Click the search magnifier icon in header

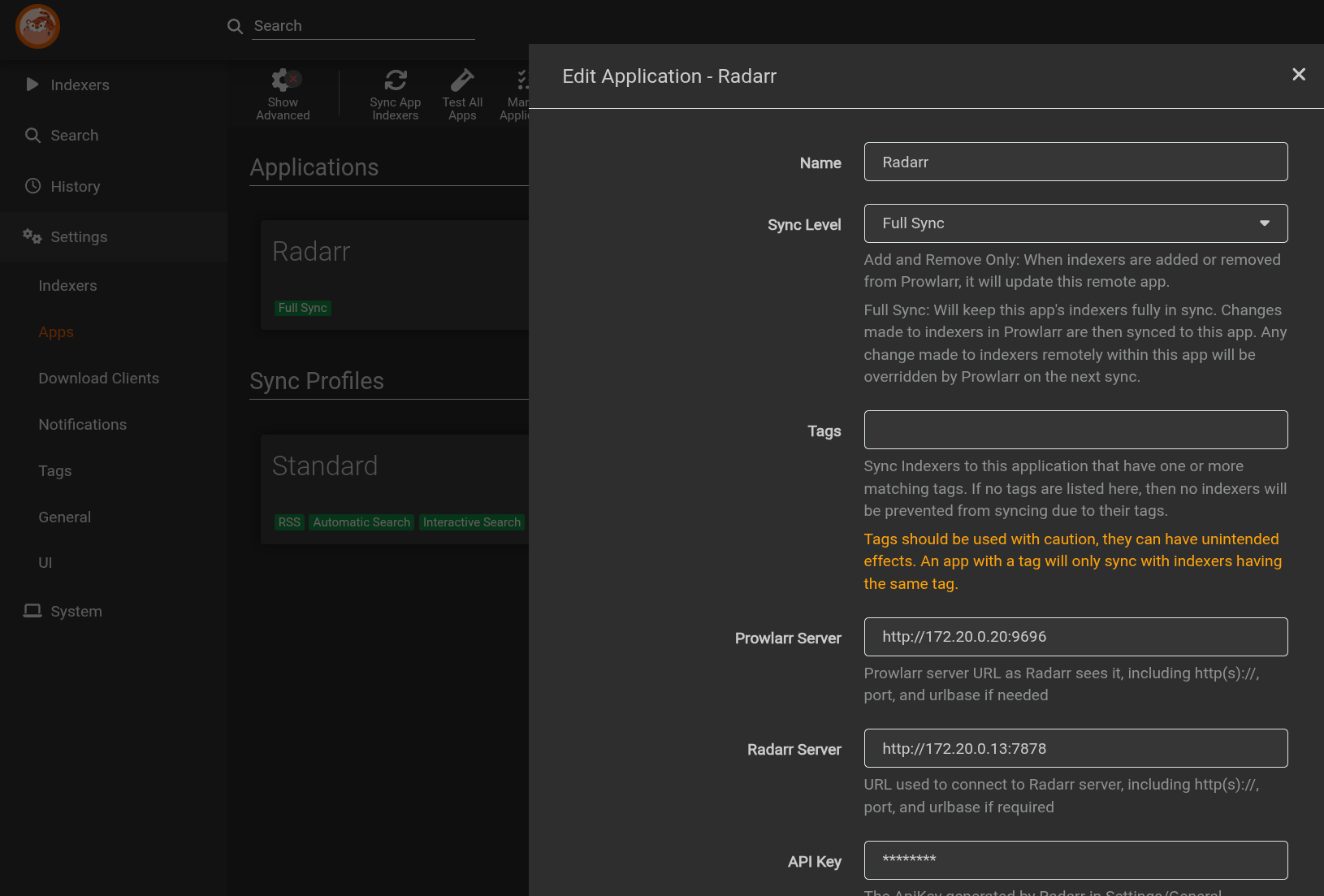click(235, 26)
